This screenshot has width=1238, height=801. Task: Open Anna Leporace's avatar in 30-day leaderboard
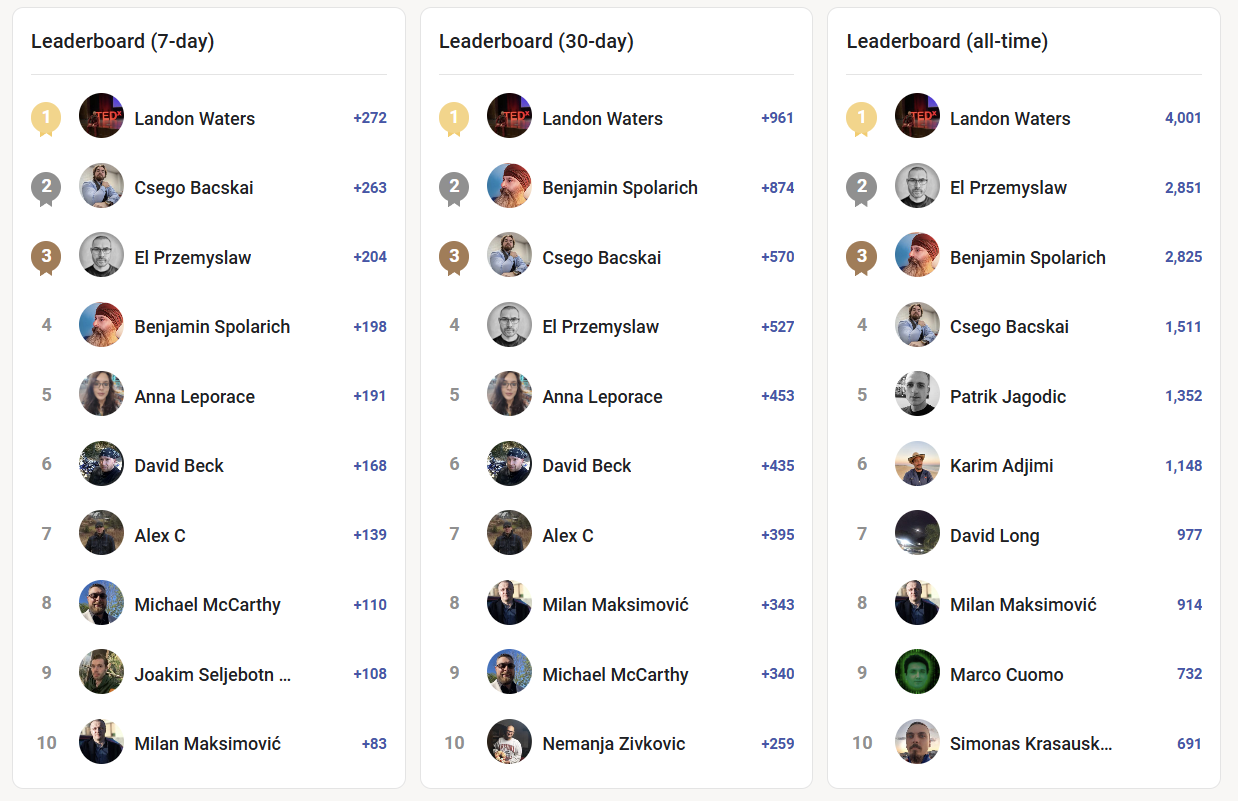click(509, 396)
